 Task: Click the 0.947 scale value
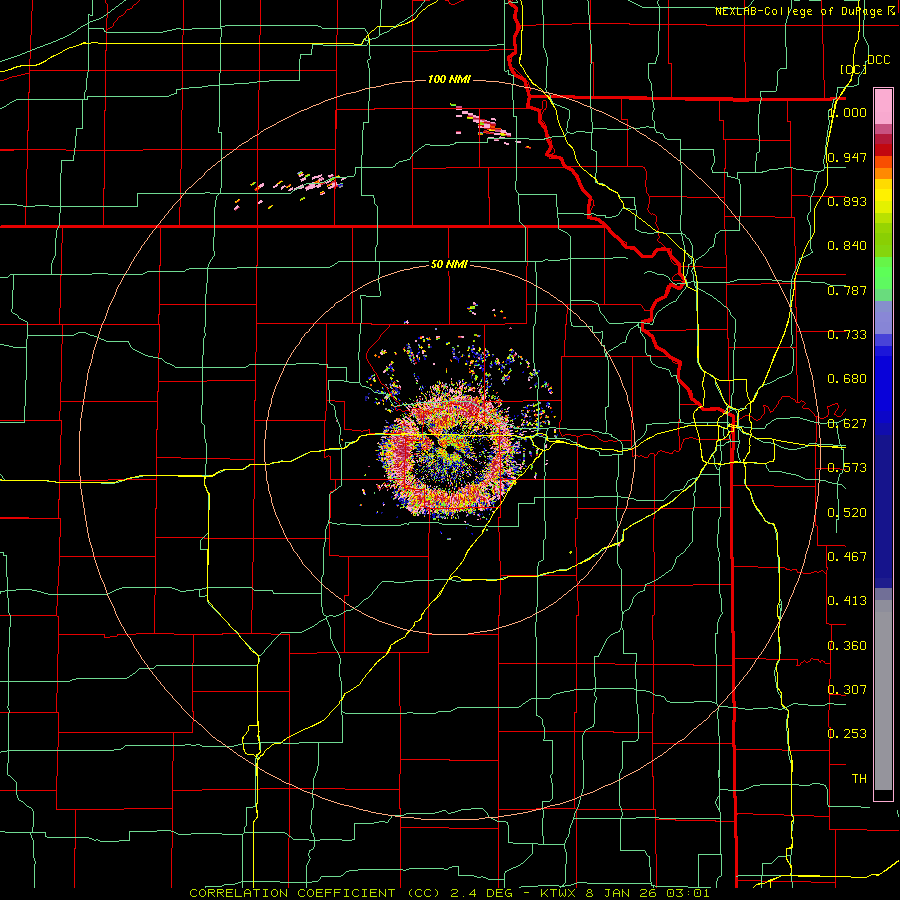point(847,157)
